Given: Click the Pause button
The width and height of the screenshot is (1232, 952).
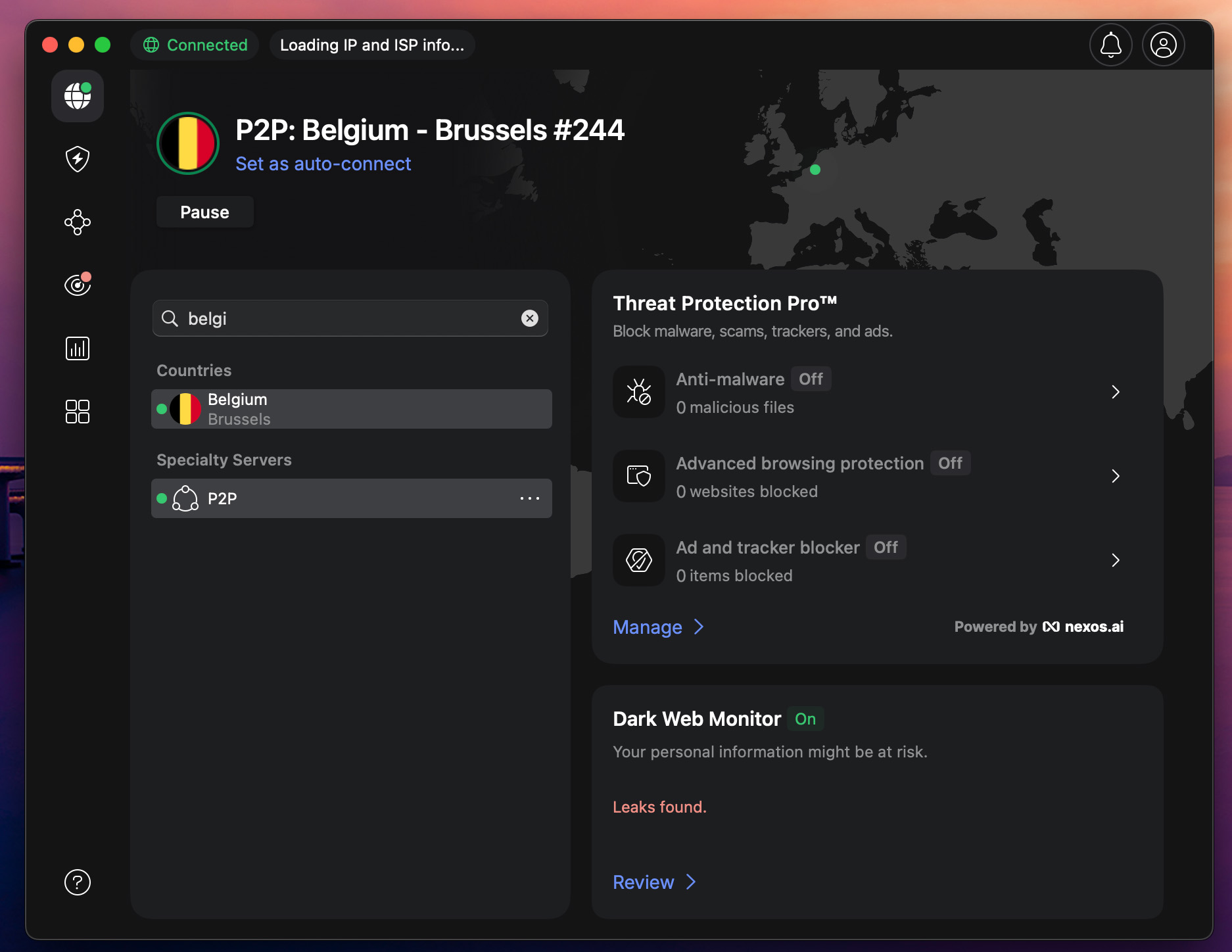Looking at the screenshot, I should [x=204, y=212].
